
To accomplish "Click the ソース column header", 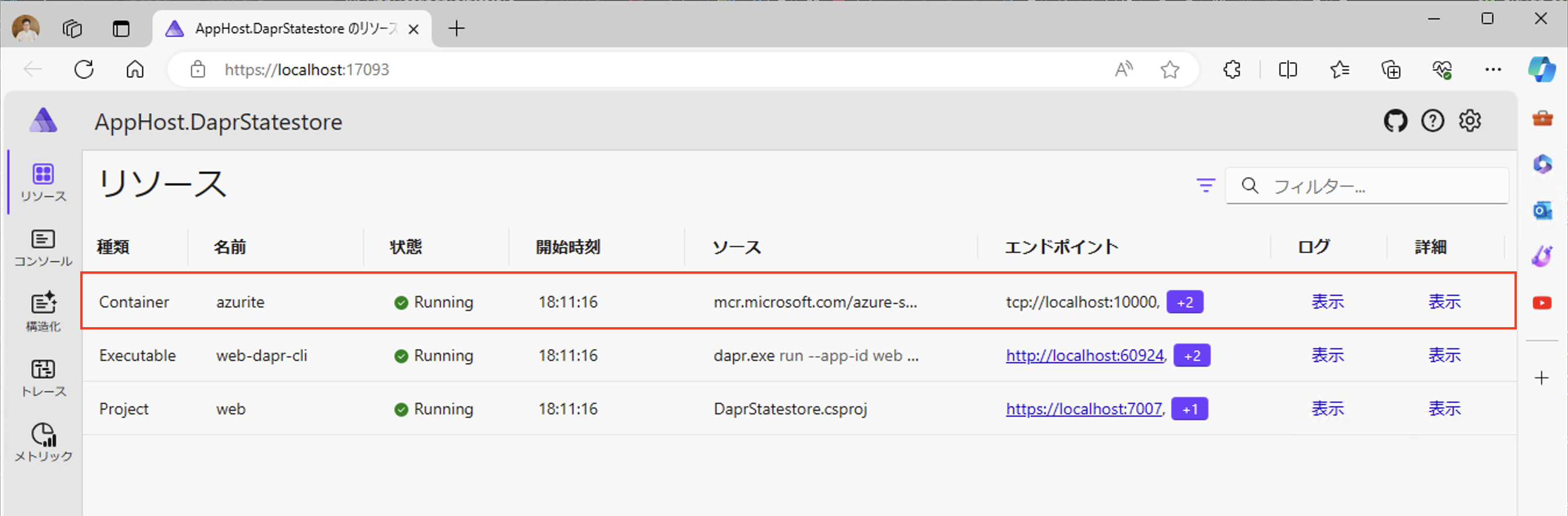I will (736, 247).
